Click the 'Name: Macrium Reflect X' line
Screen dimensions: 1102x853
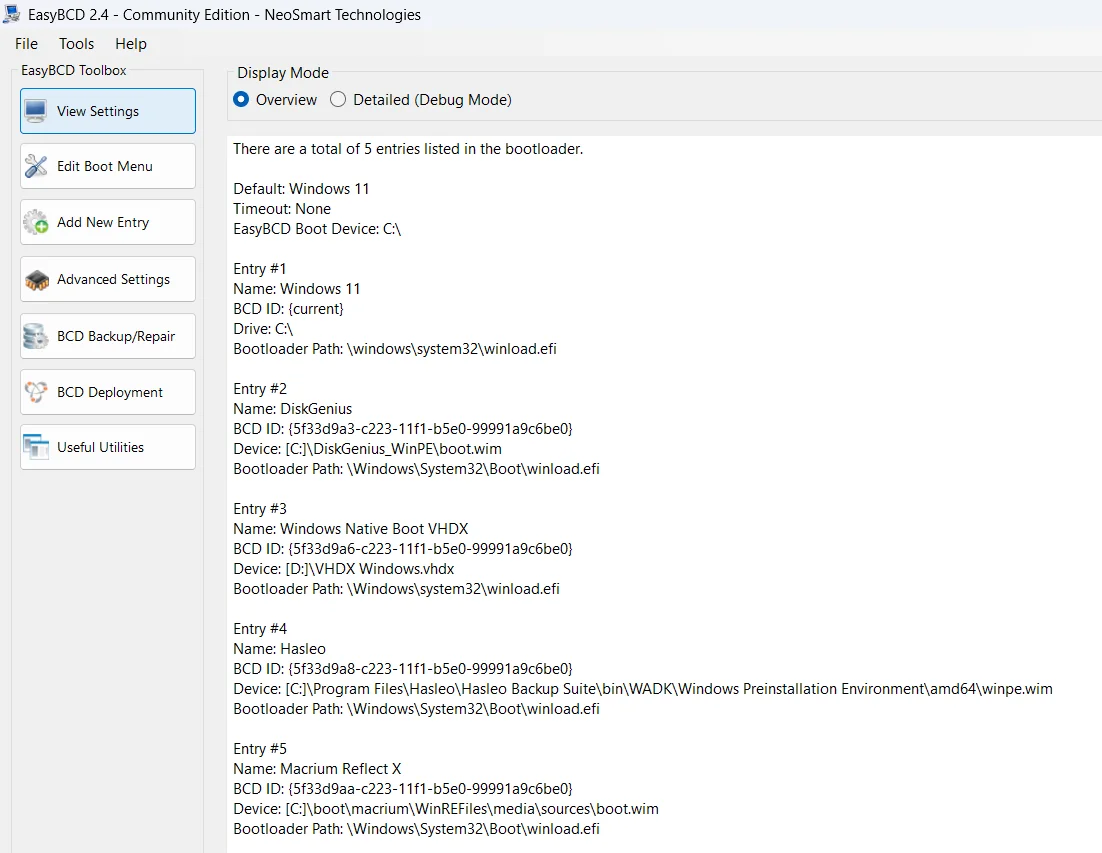(x=317, y=769)
